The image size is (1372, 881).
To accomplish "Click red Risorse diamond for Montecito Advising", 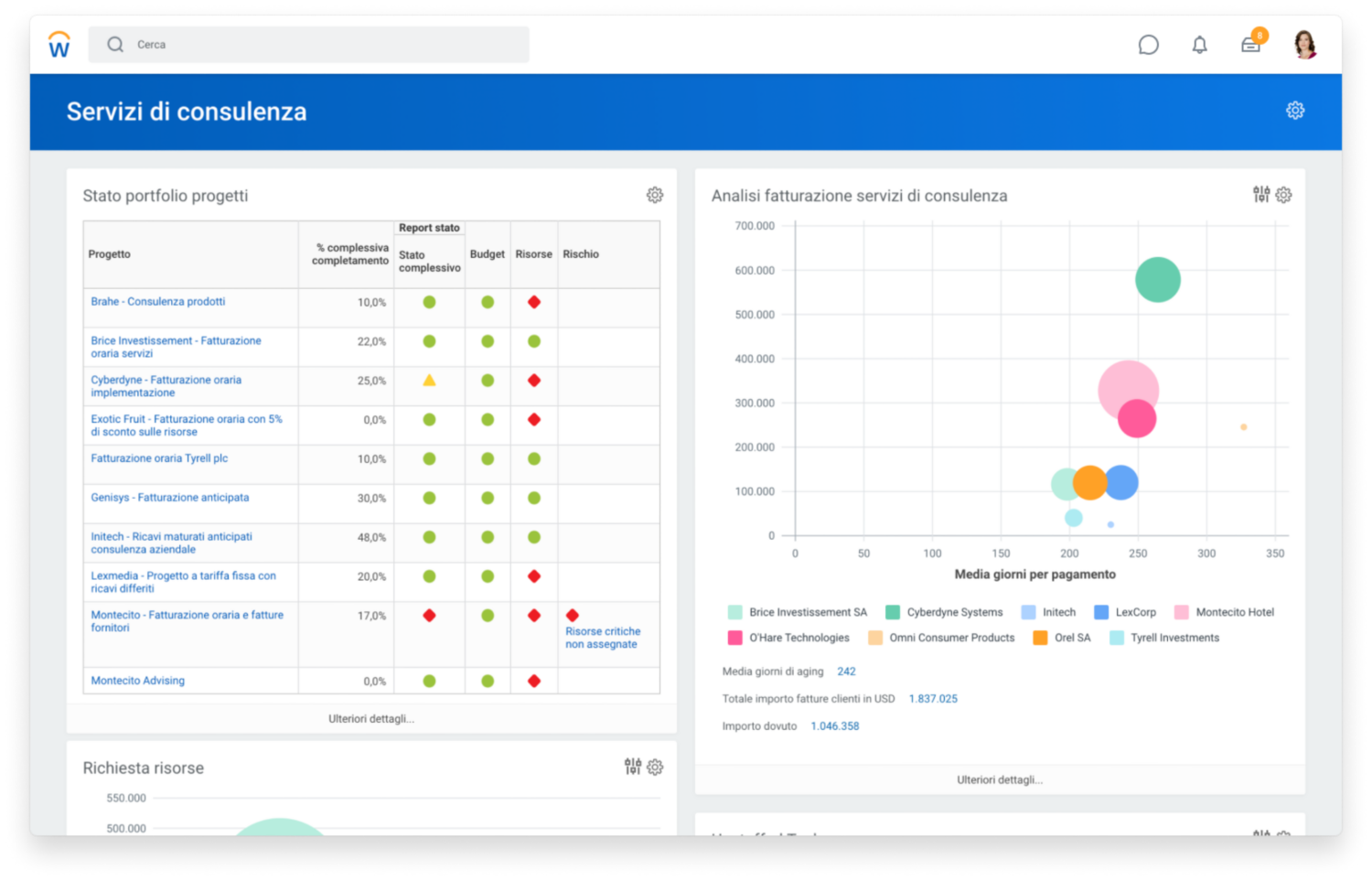I will [x=534, y=681].
